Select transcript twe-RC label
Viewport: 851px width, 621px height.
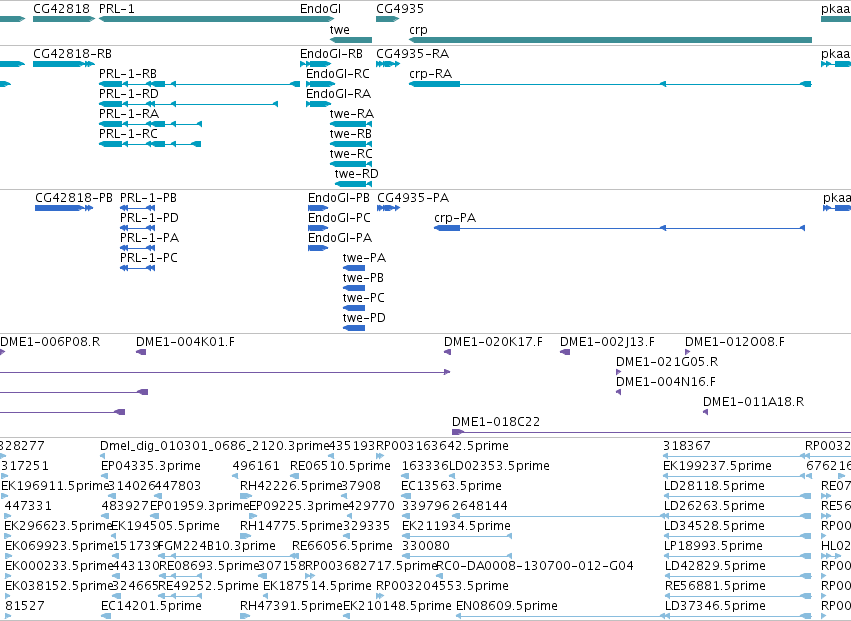(351, 154)
